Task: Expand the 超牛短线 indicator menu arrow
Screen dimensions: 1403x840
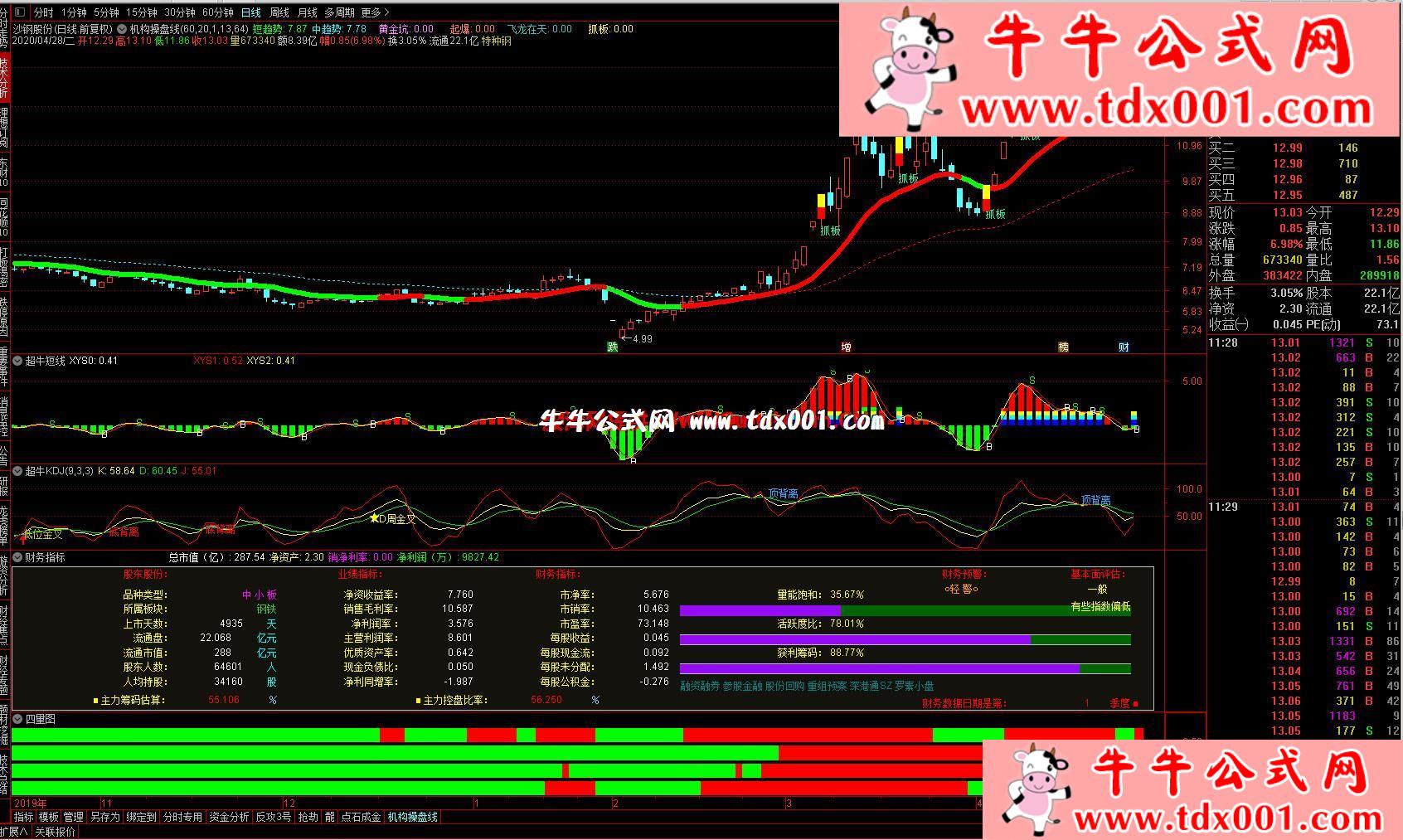Action: click(x=17, y=361)
